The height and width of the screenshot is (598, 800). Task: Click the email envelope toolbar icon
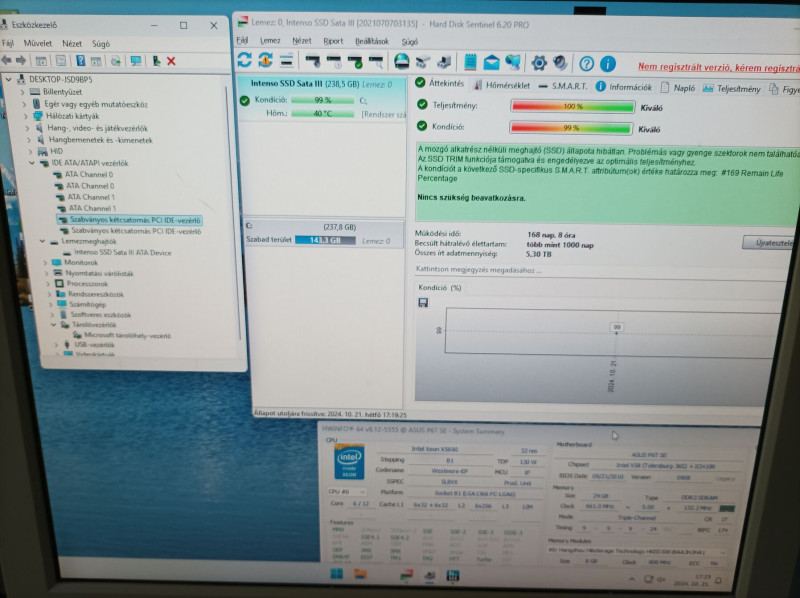point(491,63)
